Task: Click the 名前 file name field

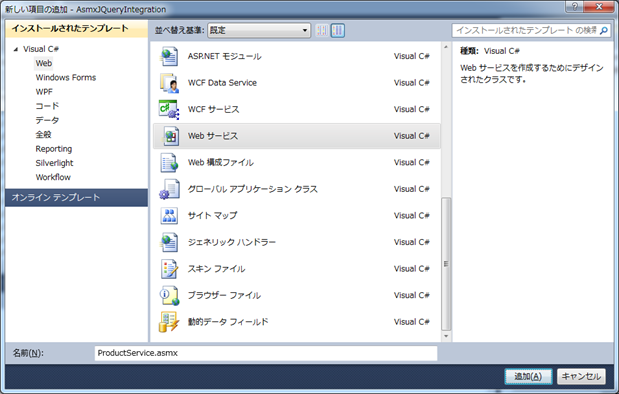Action: [266, 353]
